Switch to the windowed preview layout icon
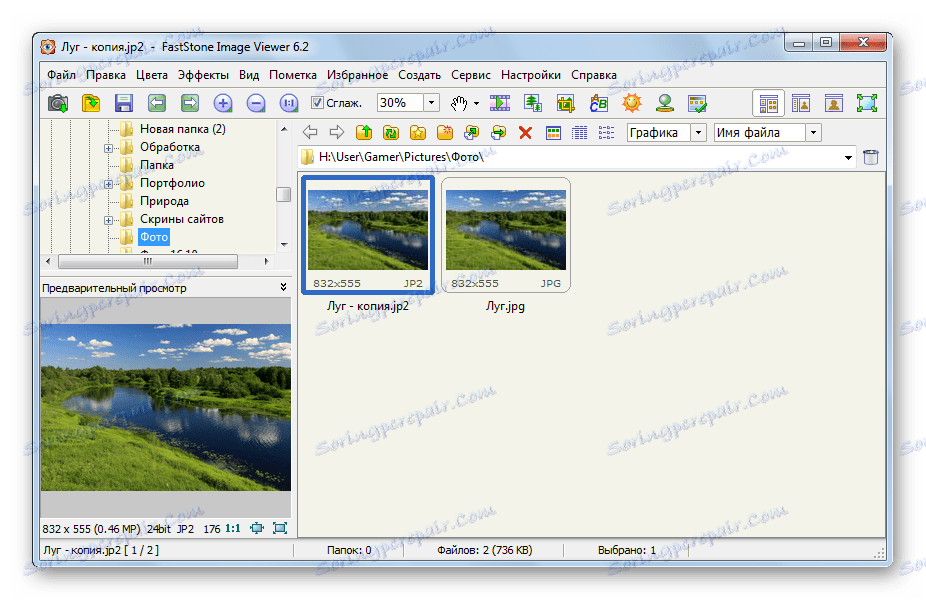 point(801,103)
